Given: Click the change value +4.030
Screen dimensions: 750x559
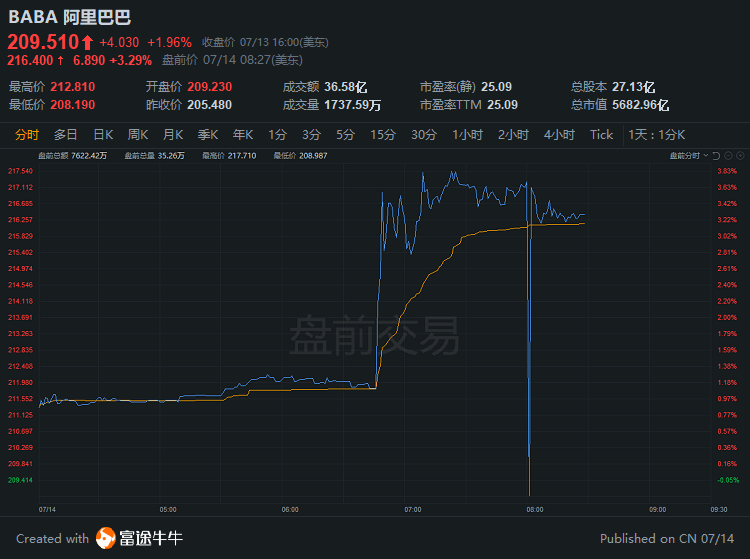Looking at the screenshot, I should [x=119, y=43].
